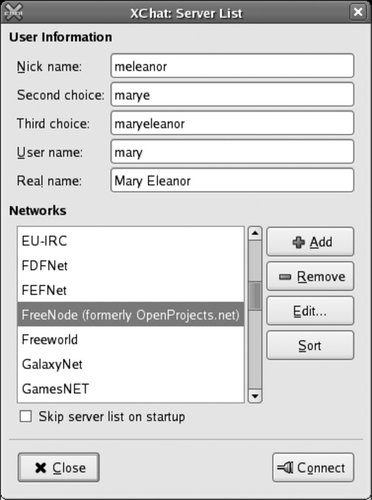
Task: Click the network list scrollbar thumb
Action: (255, 296)
